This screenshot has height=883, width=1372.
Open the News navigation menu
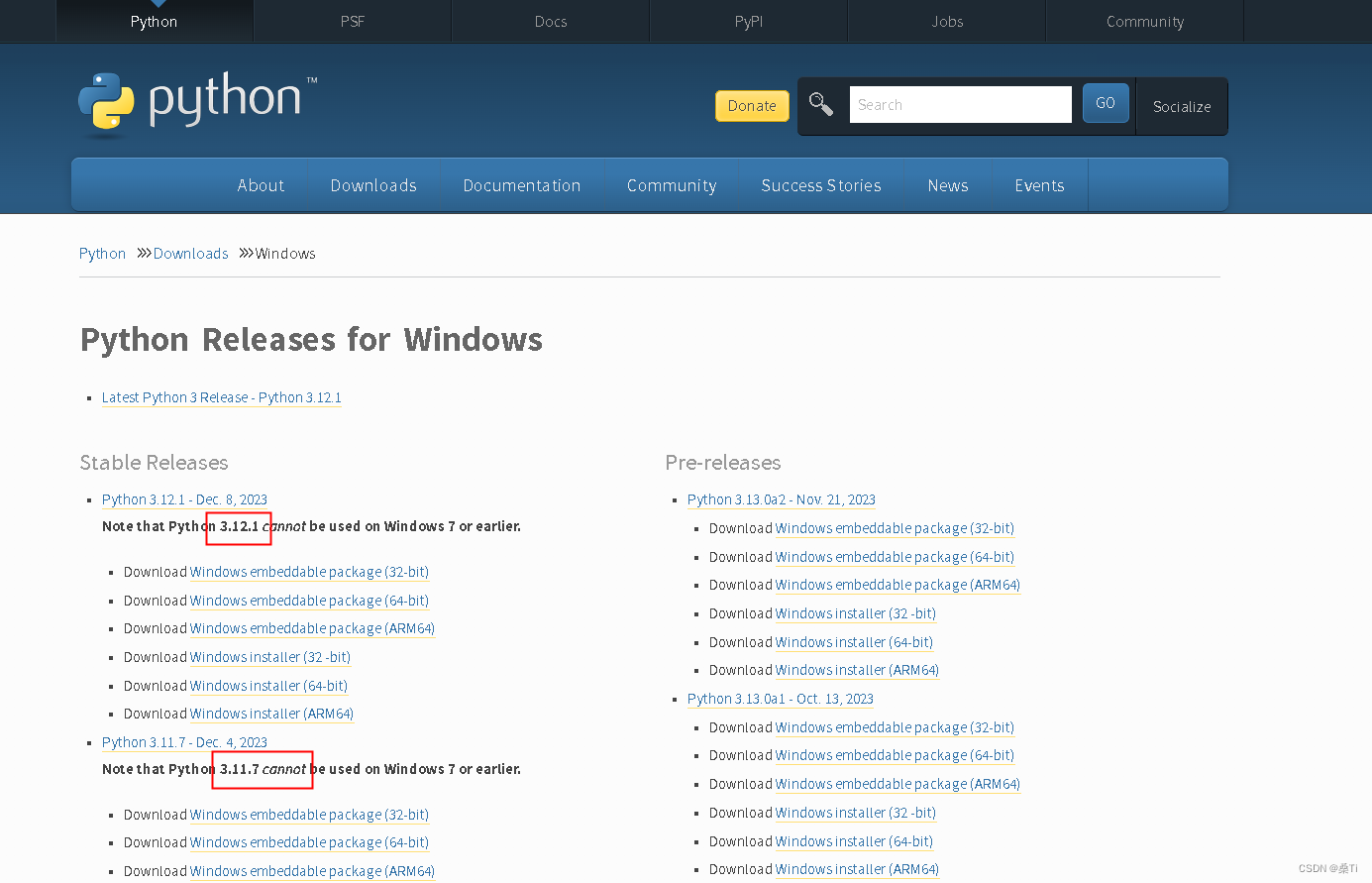[948, 185]
